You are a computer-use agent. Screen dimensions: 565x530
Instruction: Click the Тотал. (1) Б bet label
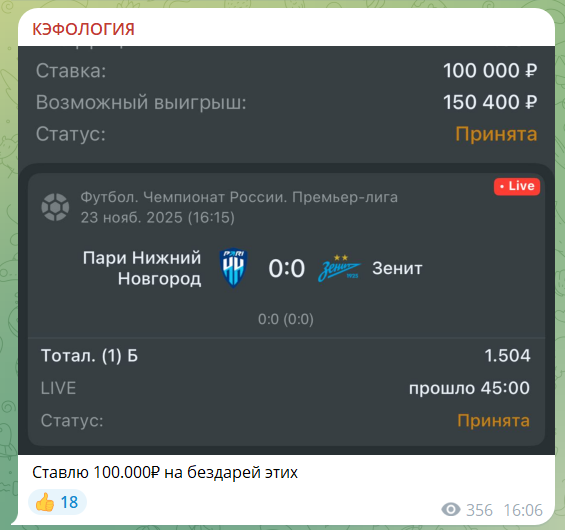(x=89, y=356)
